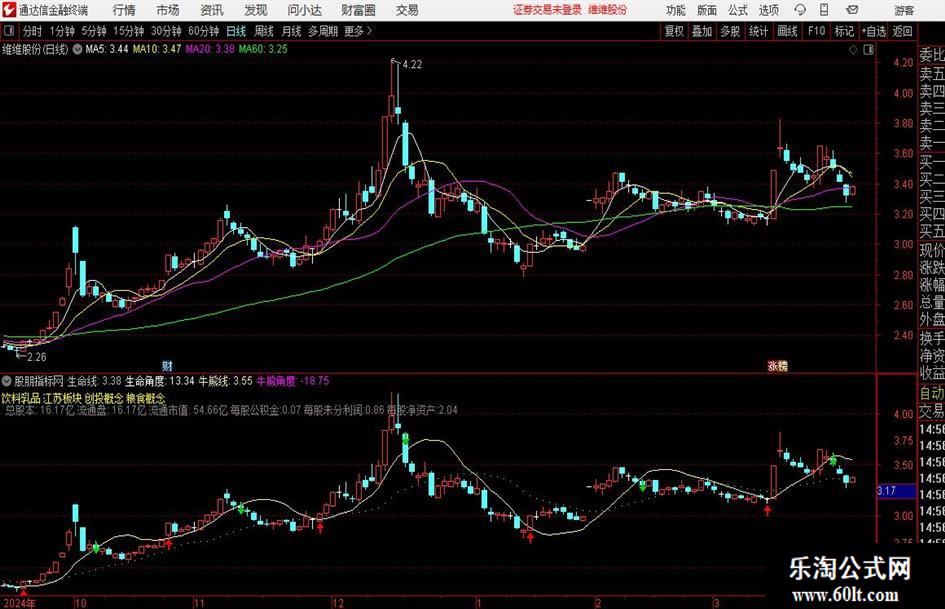Click the diamond icon above price axis
945x609 pixels.
click(853, 50)
